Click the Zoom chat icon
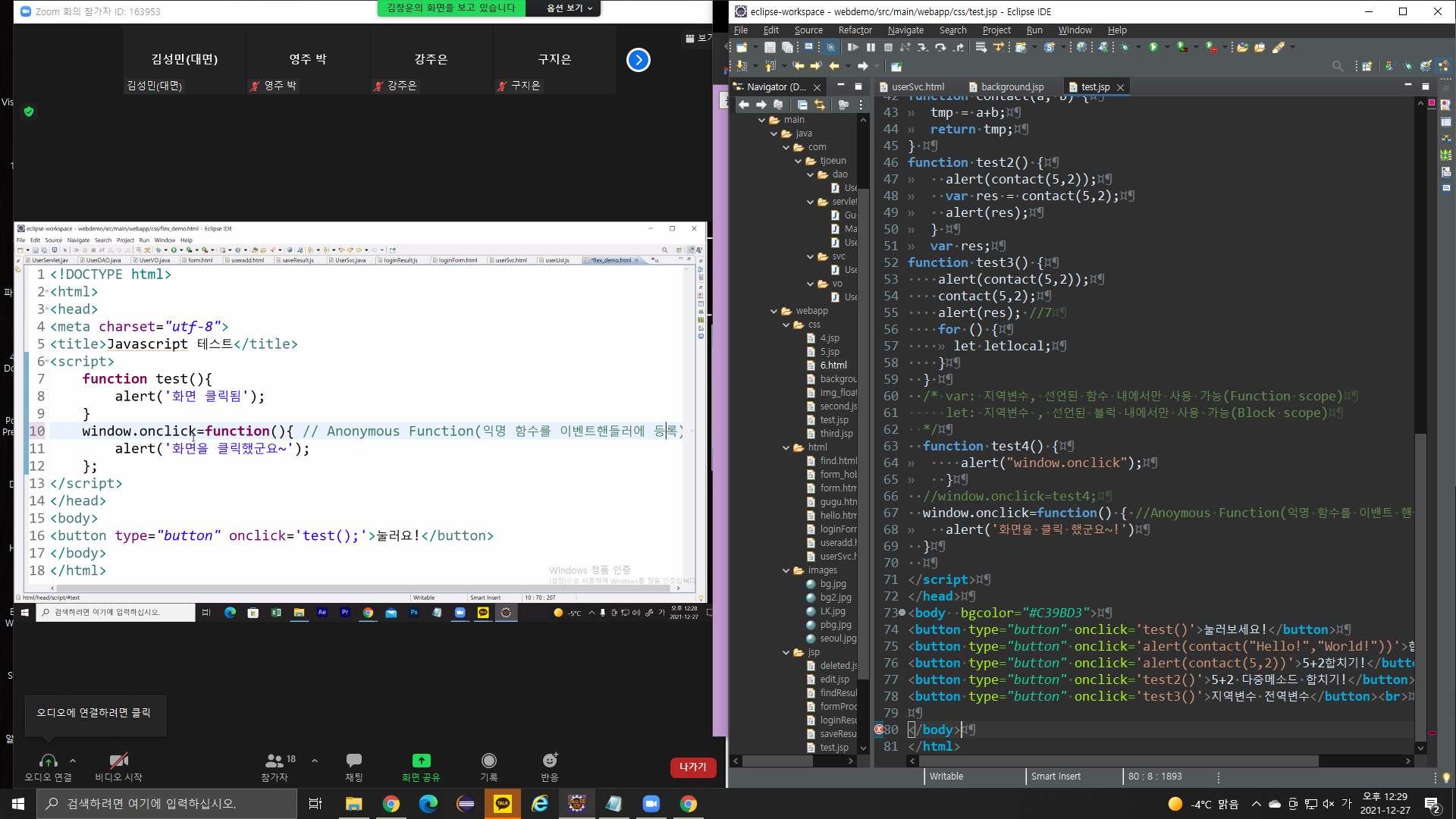This screenshot has width=1456, height=819. coord(353,761)
